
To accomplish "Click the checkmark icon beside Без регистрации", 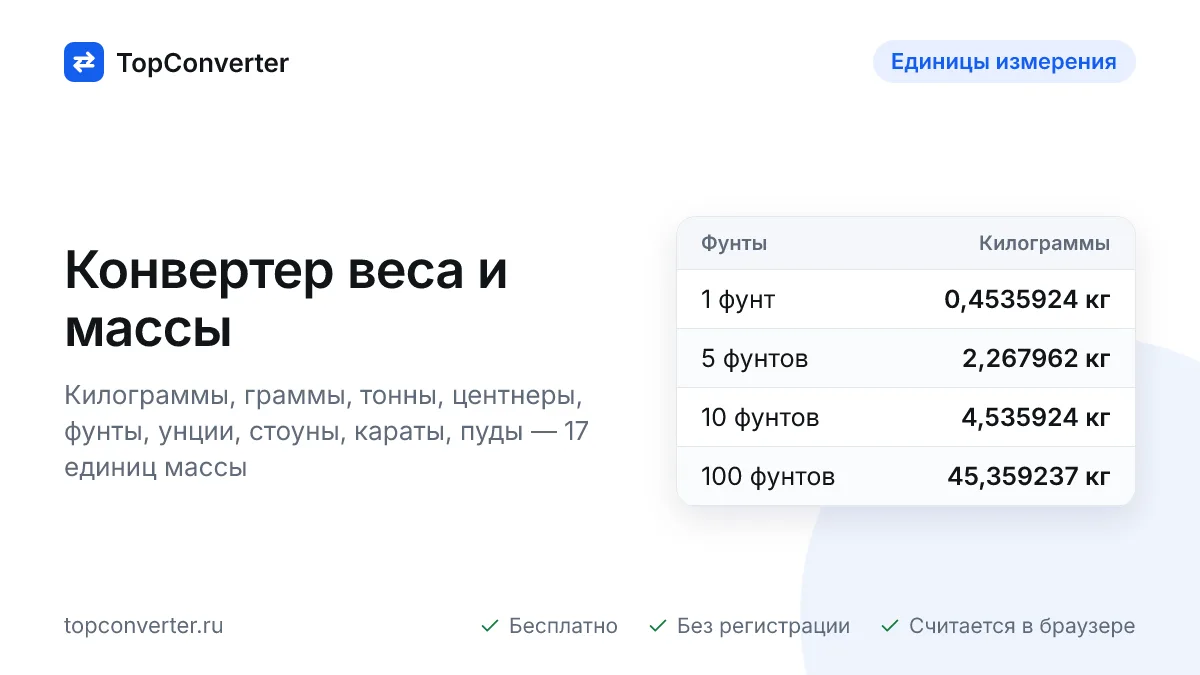I will (x=658, y=626).
